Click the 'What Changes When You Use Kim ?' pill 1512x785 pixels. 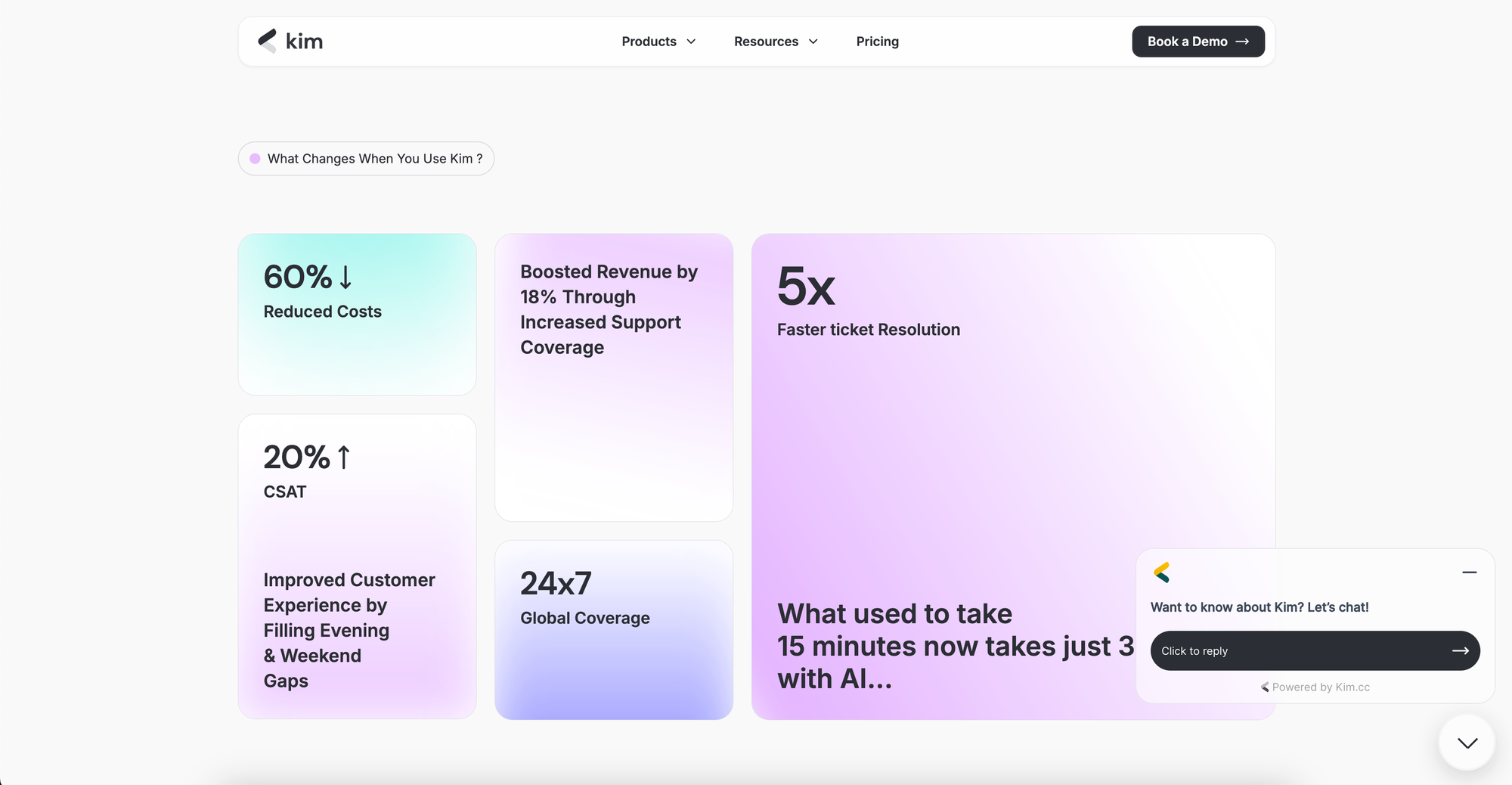tap(366, 159)
